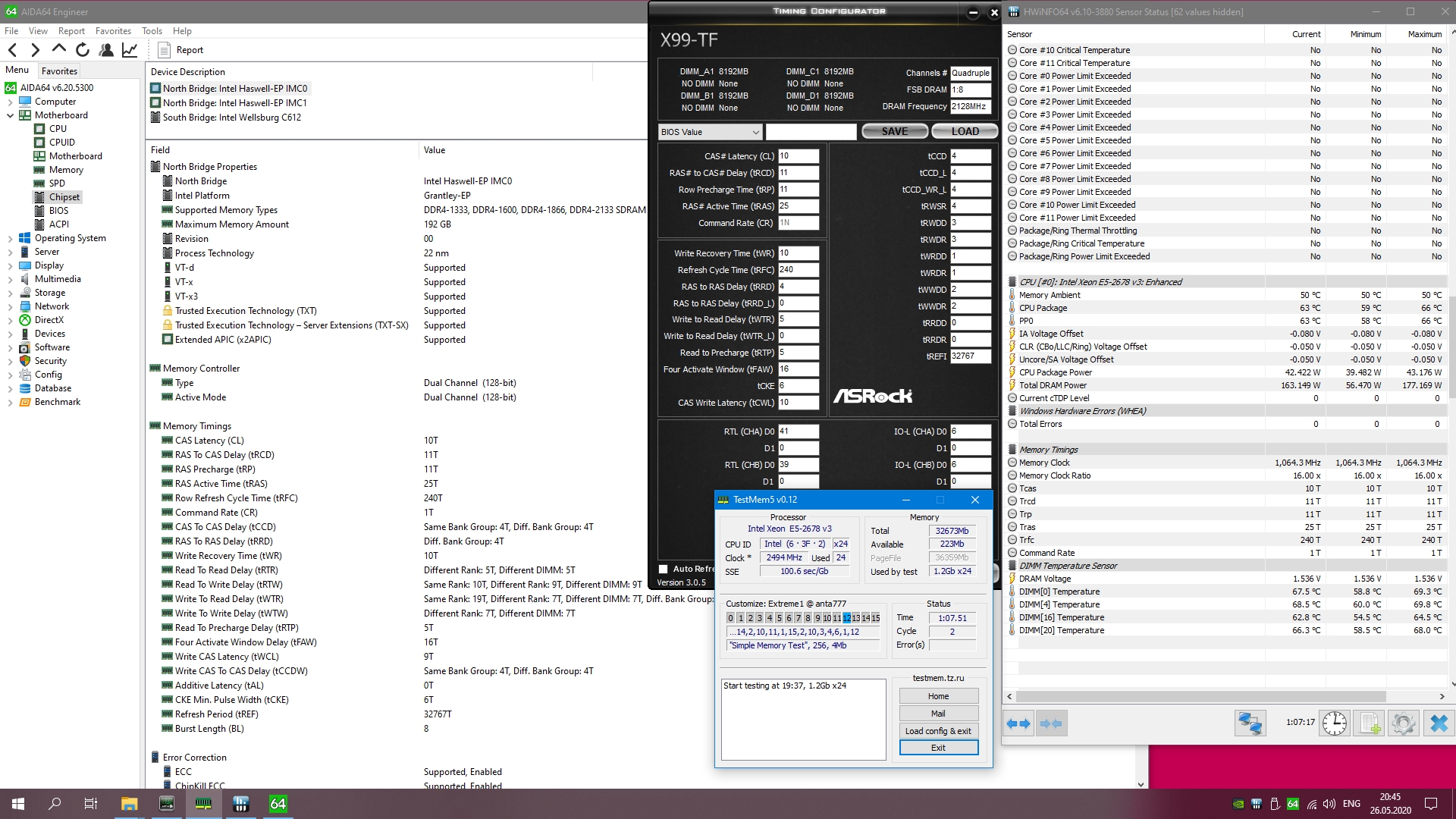
Task: Expand the Operating System tree node
Action: [10, 238]
